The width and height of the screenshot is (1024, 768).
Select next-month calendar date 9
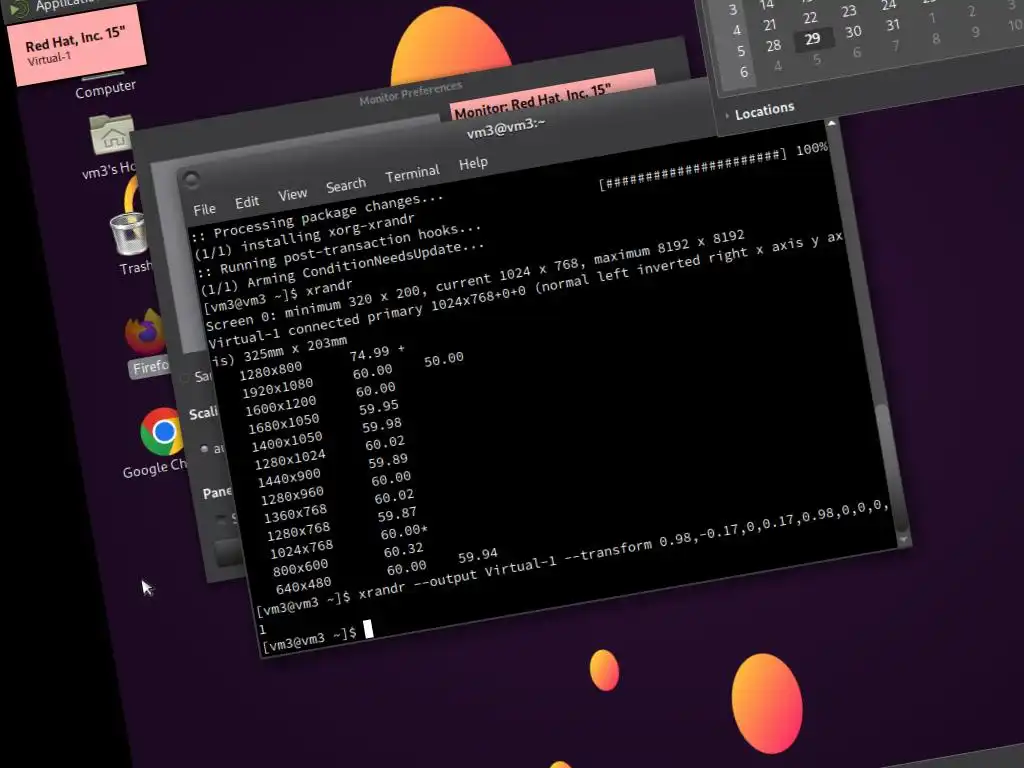click(x=975, y=31)
